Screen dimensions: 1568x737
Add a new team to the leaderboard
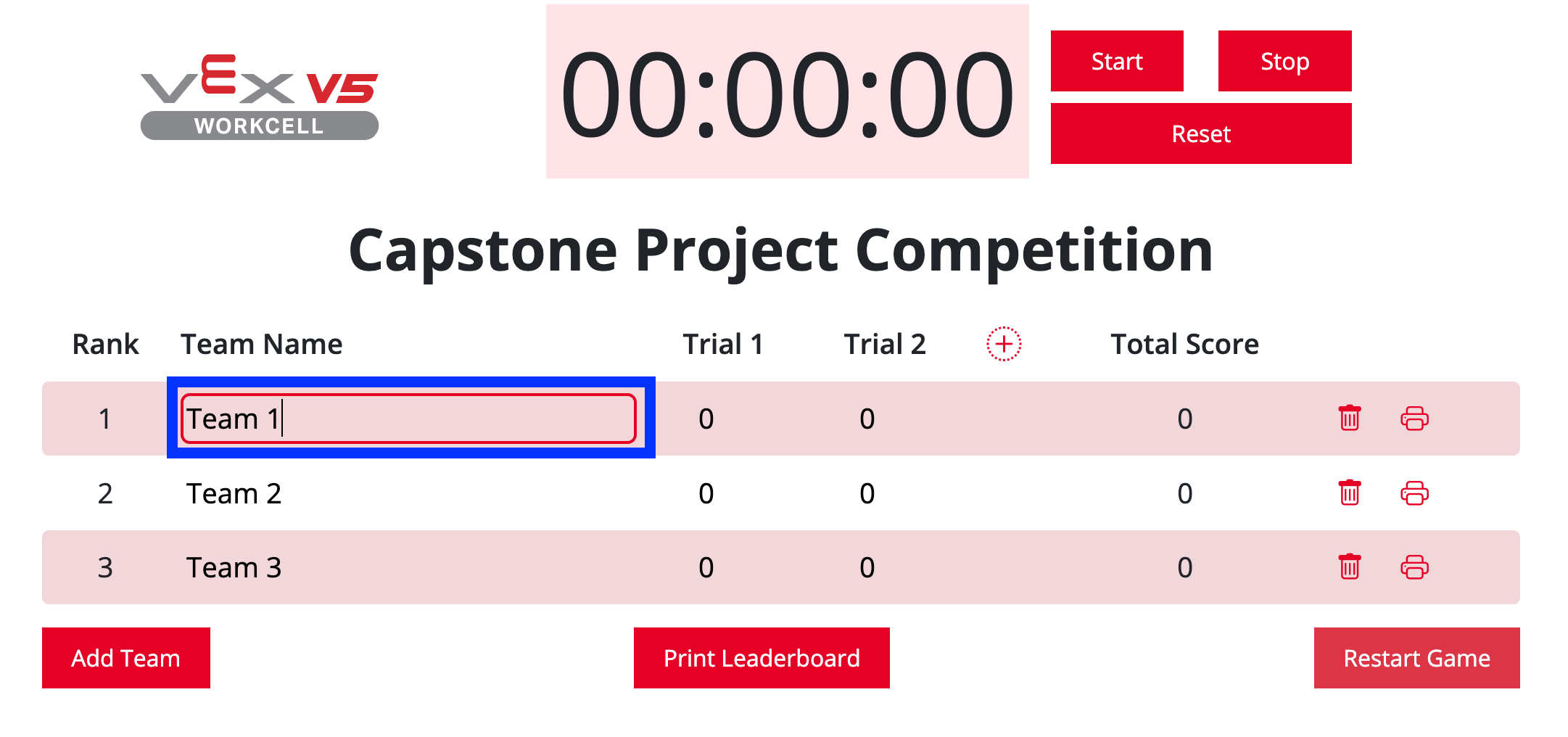click(125, 658)
